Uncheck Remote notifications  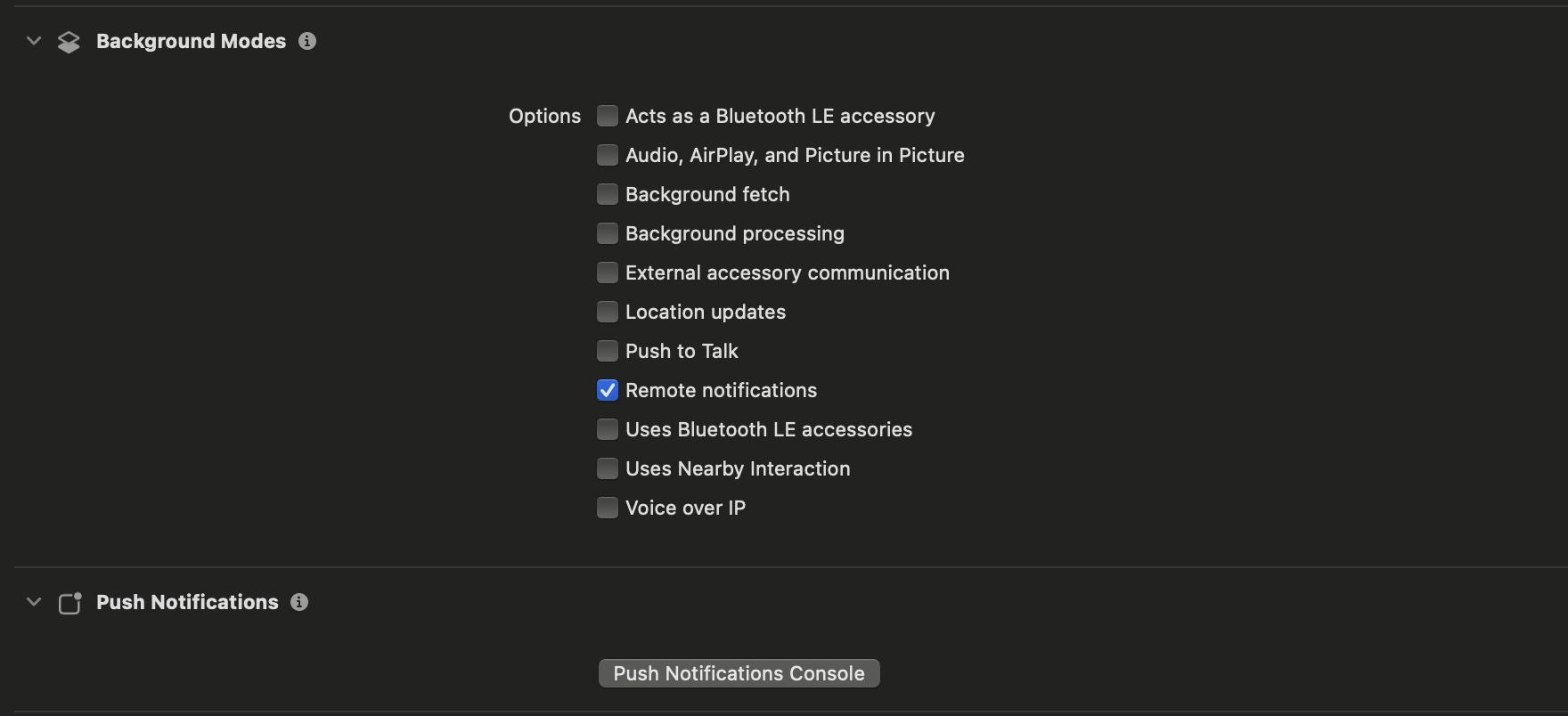(x=608, y=390)
